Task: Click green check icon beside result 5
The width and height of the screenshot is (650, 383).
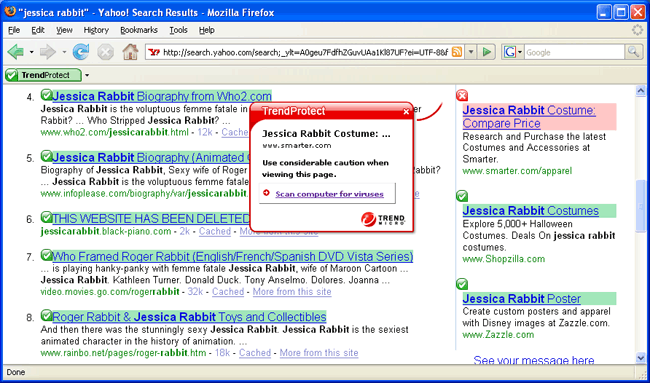Action: [x=46, y=156]
